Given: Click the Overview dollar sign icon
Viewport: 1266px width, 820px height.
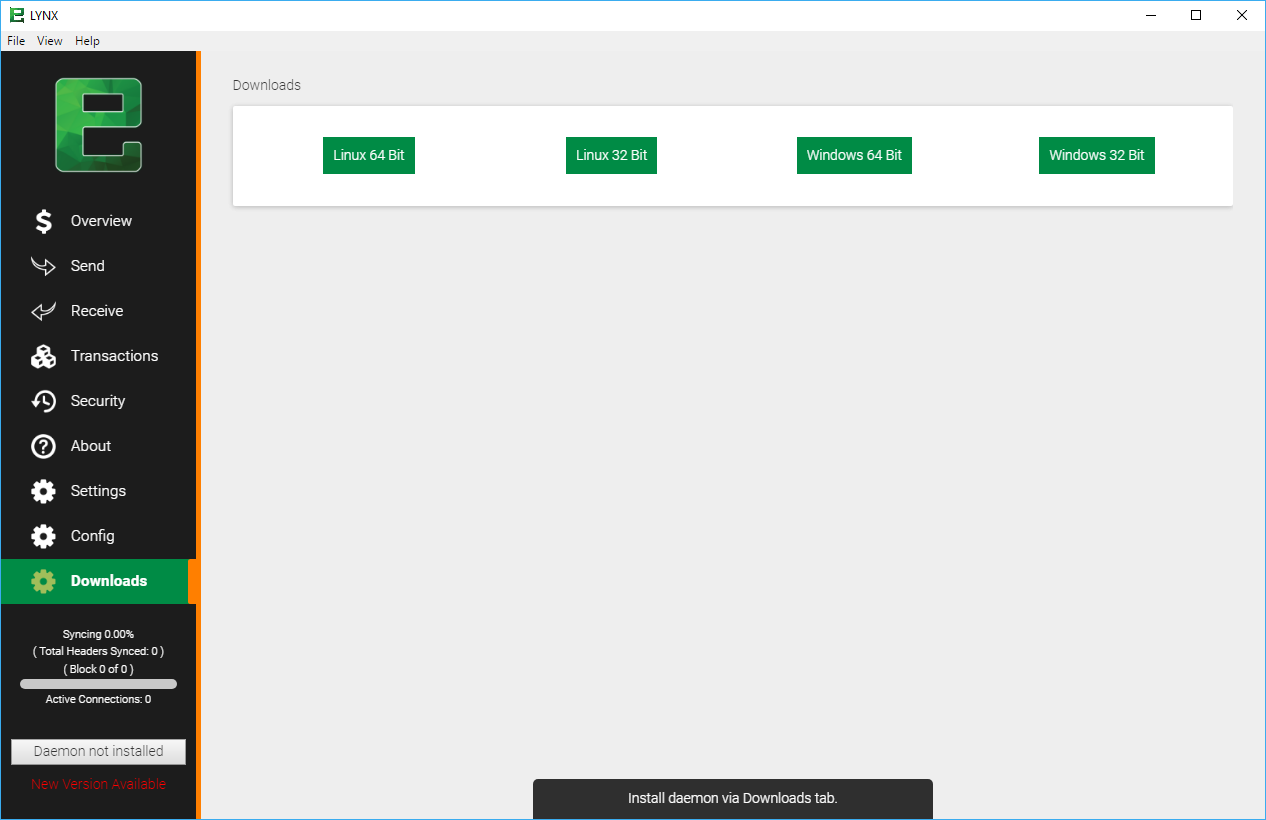Looking at the screenshot, I should pyautogui.click(x=43, y=221).
